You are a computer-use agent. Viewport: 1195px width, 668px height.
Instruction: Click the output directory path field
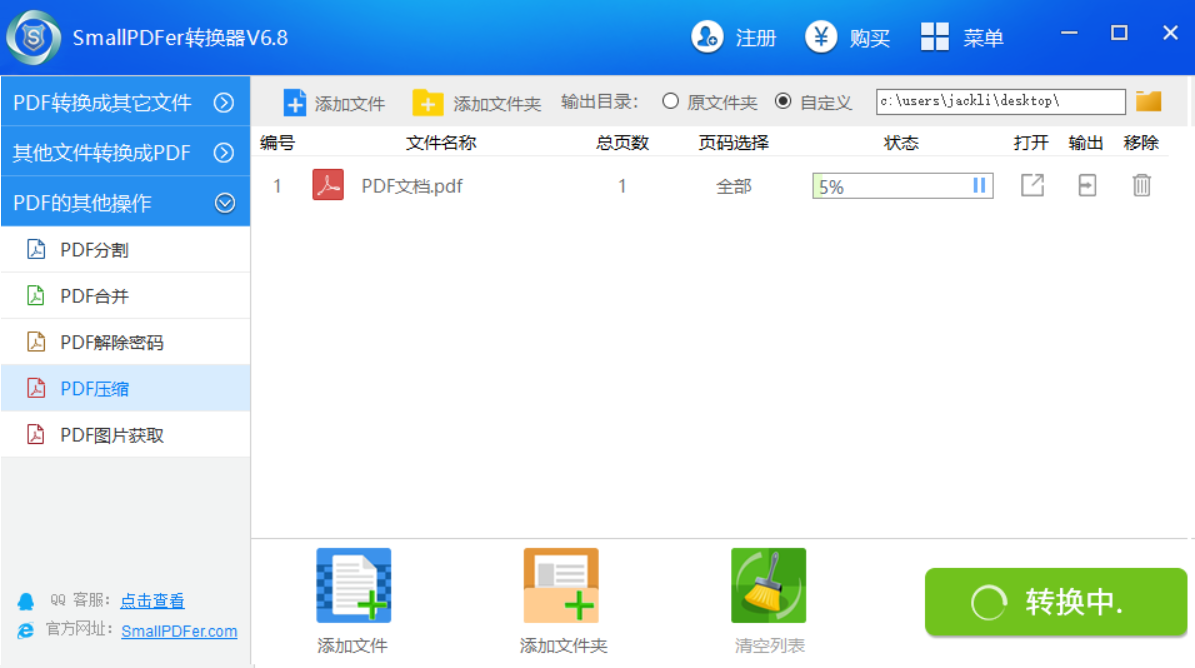1000,102
